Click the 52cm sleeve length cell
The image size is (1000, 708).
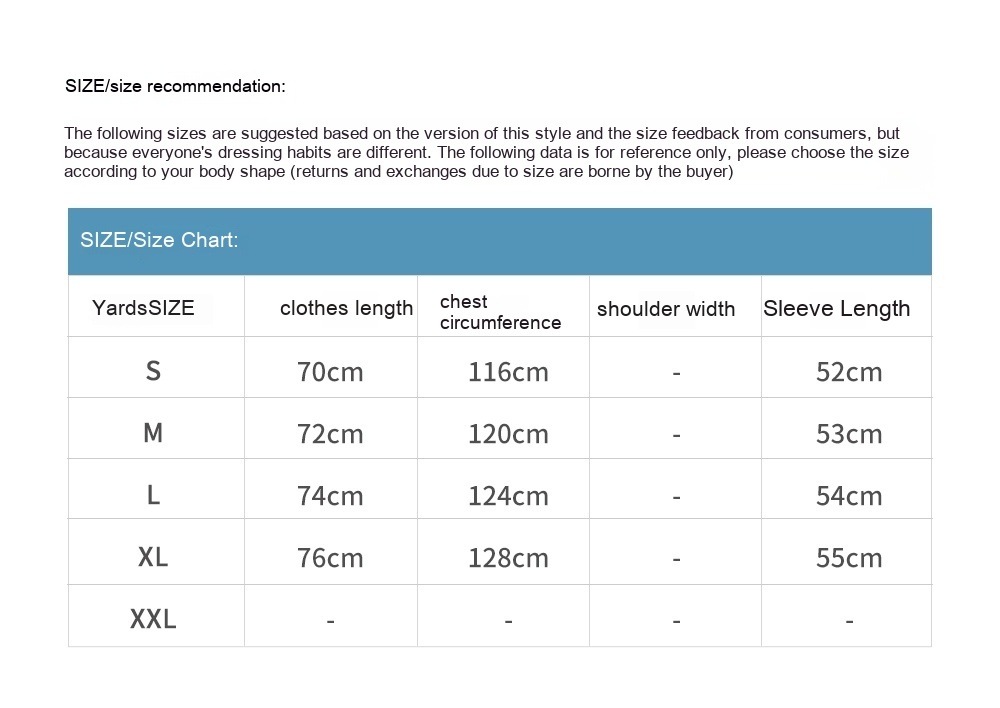849,372
